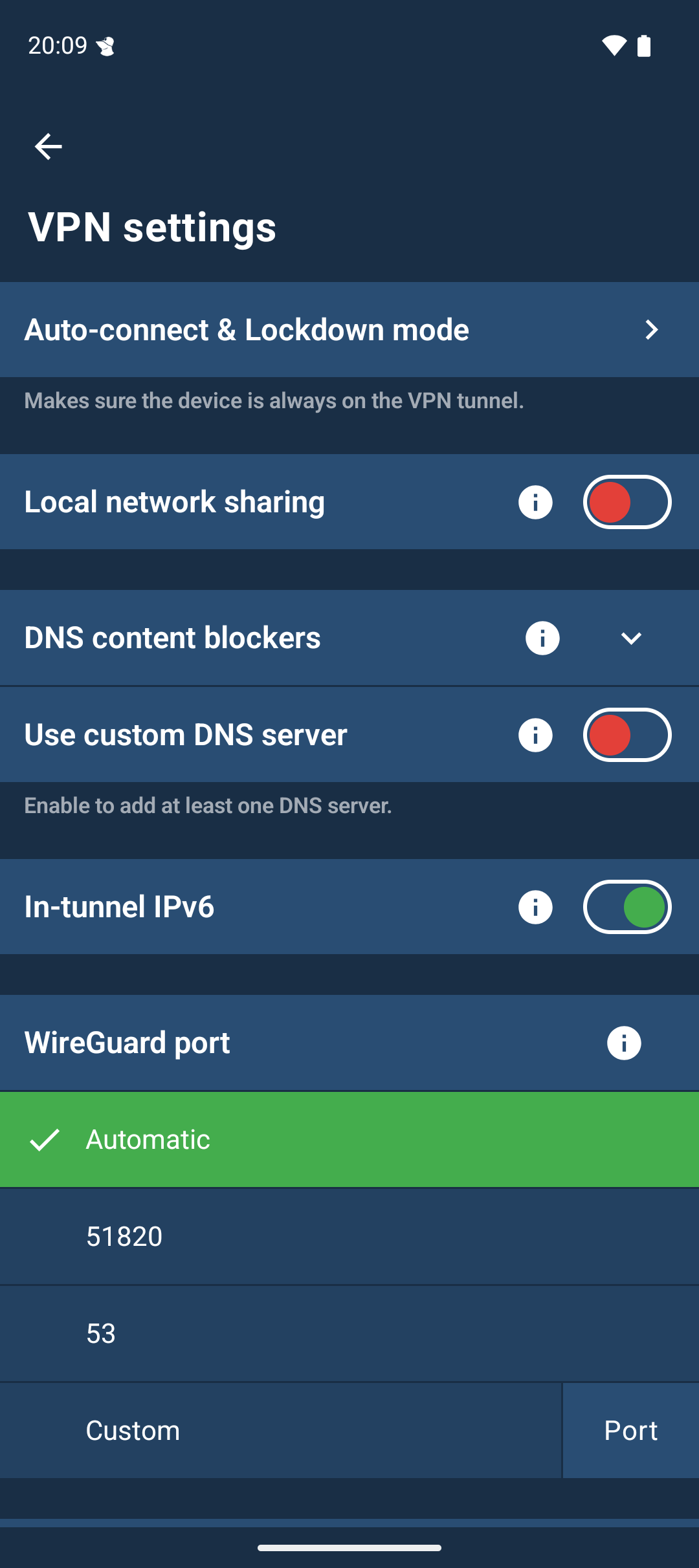Tap the info icon for Use custom DNS server
The height and width of the screenshot is (1568, 699).
pyautogui.click(x=535, y=734)
